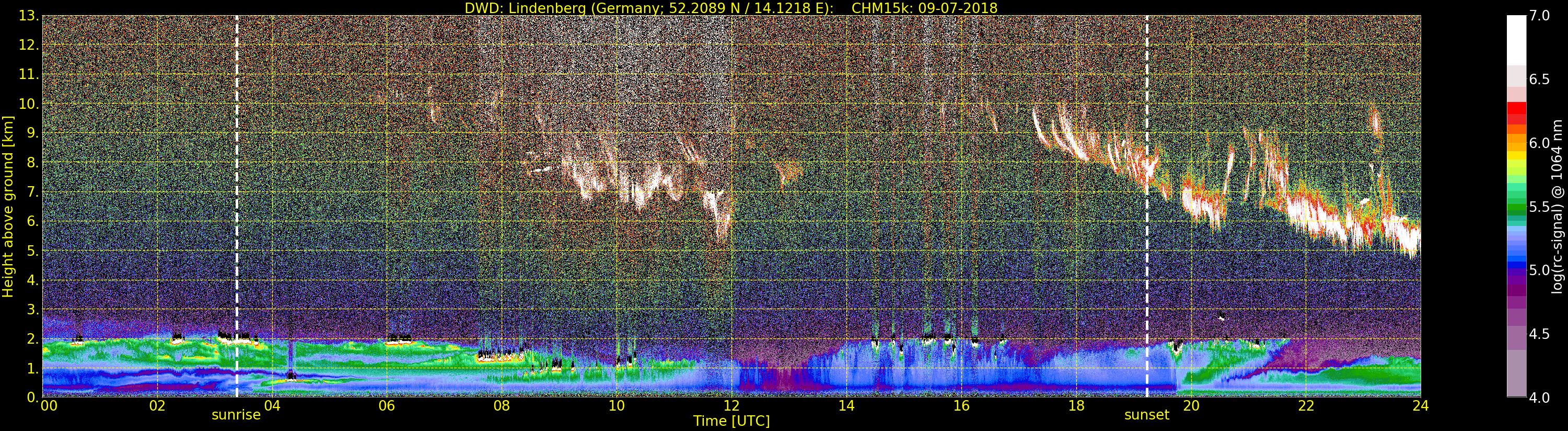1568x431 pixels.
Task: Click the white dashed sunrise line
Action: (x=237, y=206)
